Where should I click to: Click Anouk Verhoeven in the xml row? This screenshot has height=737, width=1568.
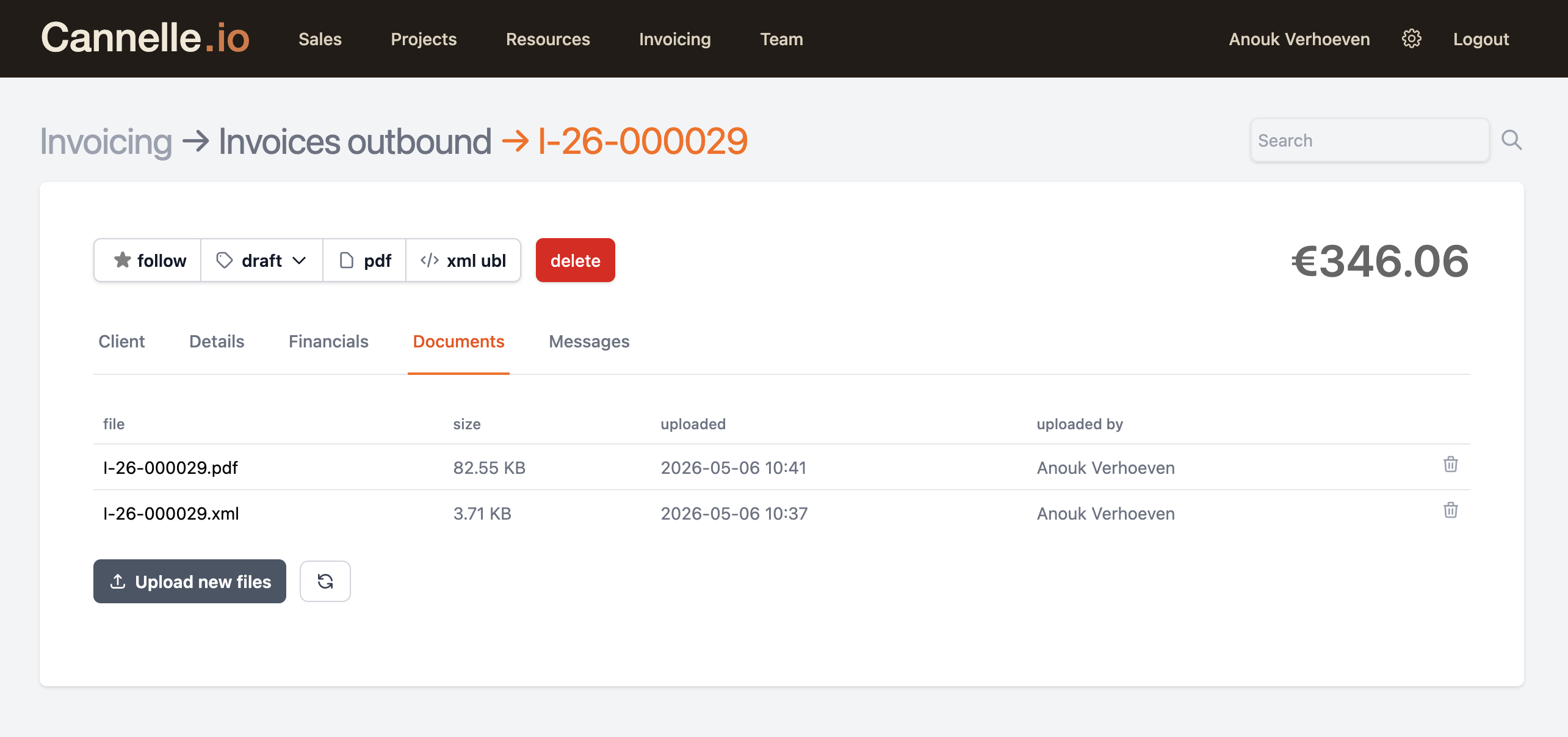1106,514
